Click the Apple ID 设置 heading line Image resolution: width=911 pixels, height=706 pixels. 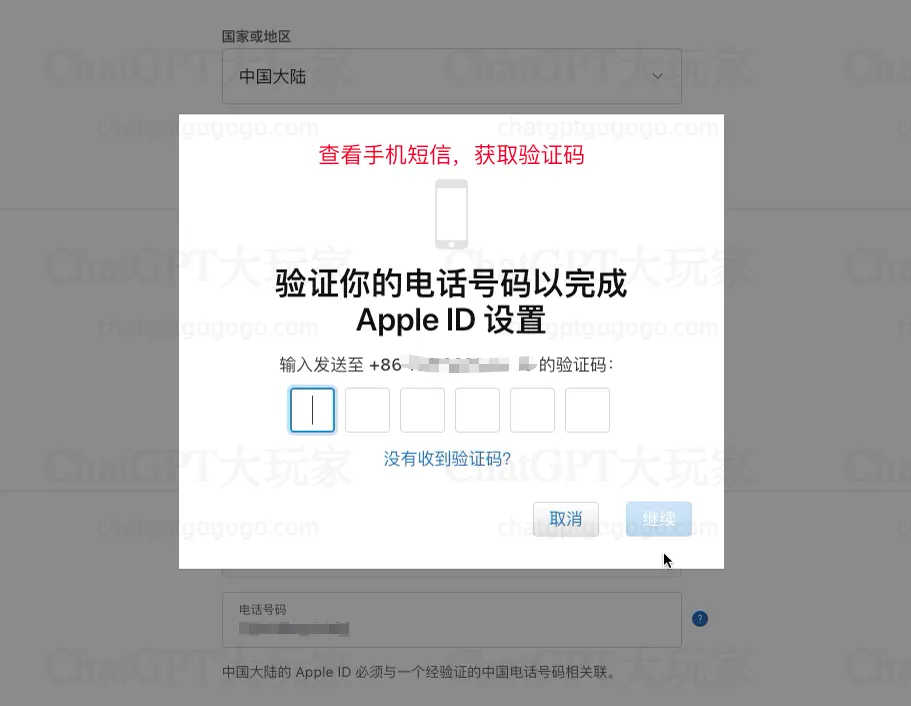click(x=451, y=320)
